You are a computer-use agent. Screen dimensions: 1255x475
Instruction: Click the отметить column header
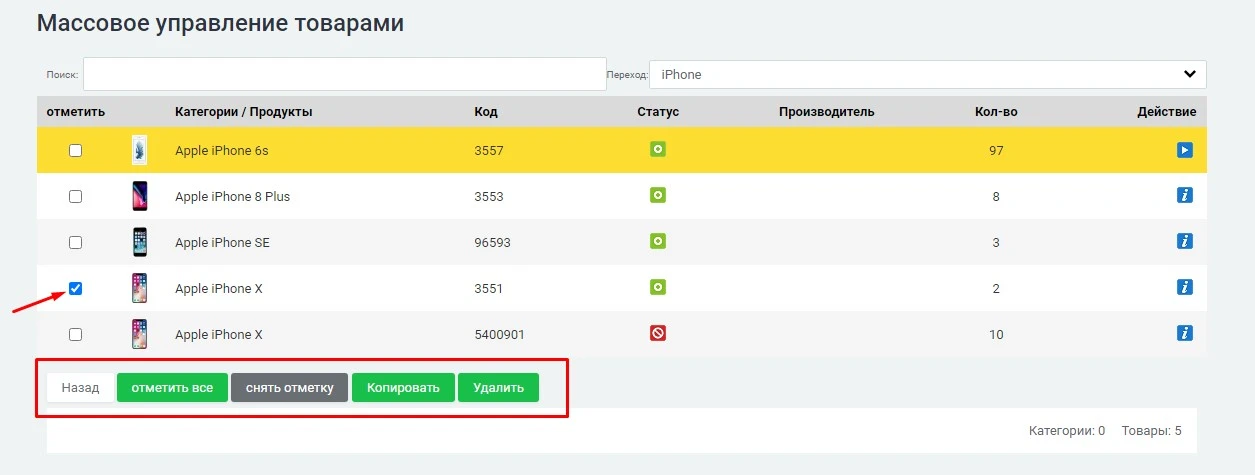coord(76,111)
